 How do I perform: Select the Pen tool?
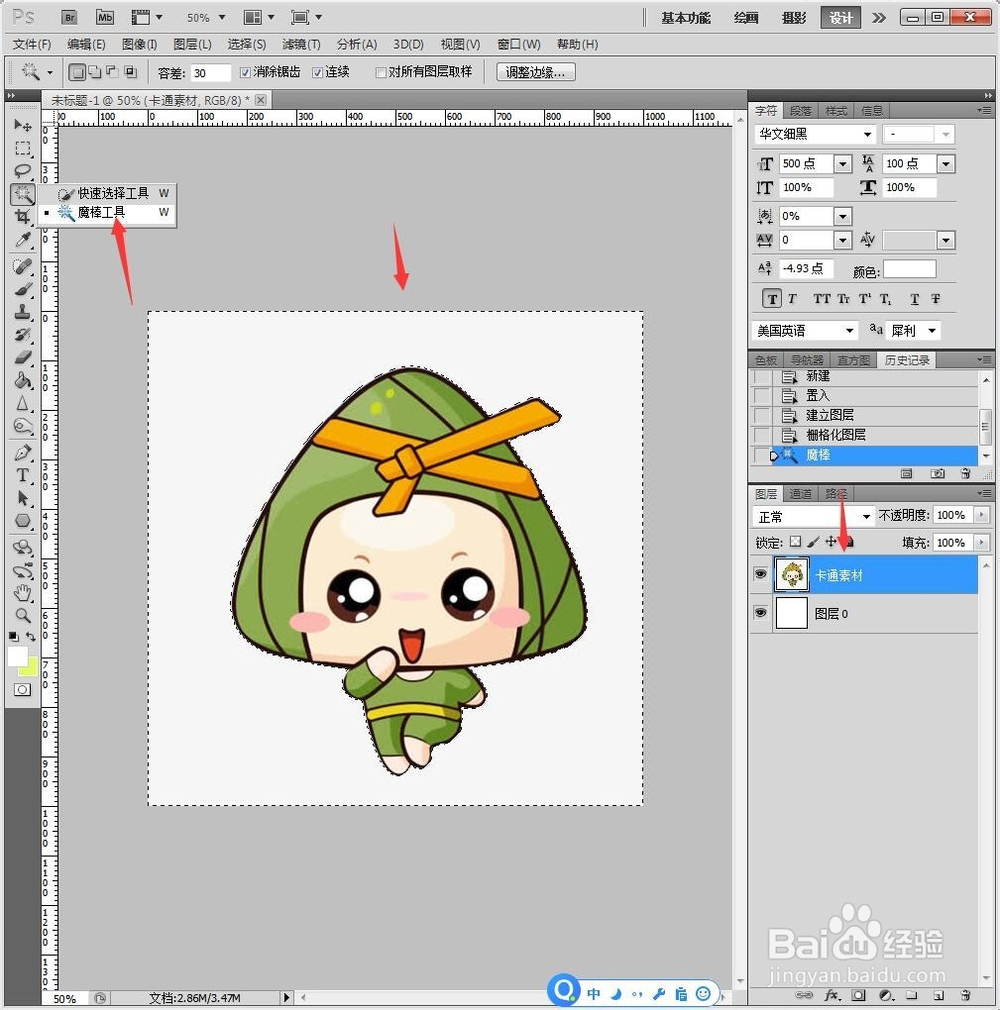23,452
